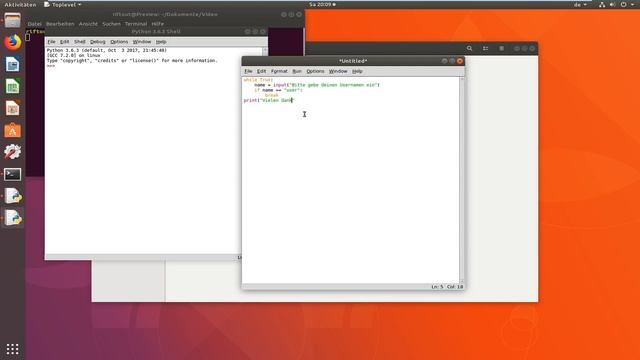
Task: Click the 'break' code line
Action: [x=271, y=95]
